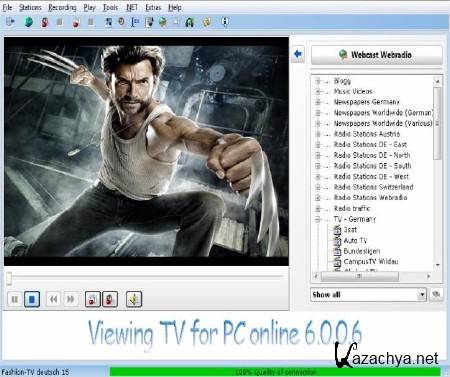Screen dimensions: 450x377
Task: Expand the Music Videos tree node
Action: (x=318, y=91)
